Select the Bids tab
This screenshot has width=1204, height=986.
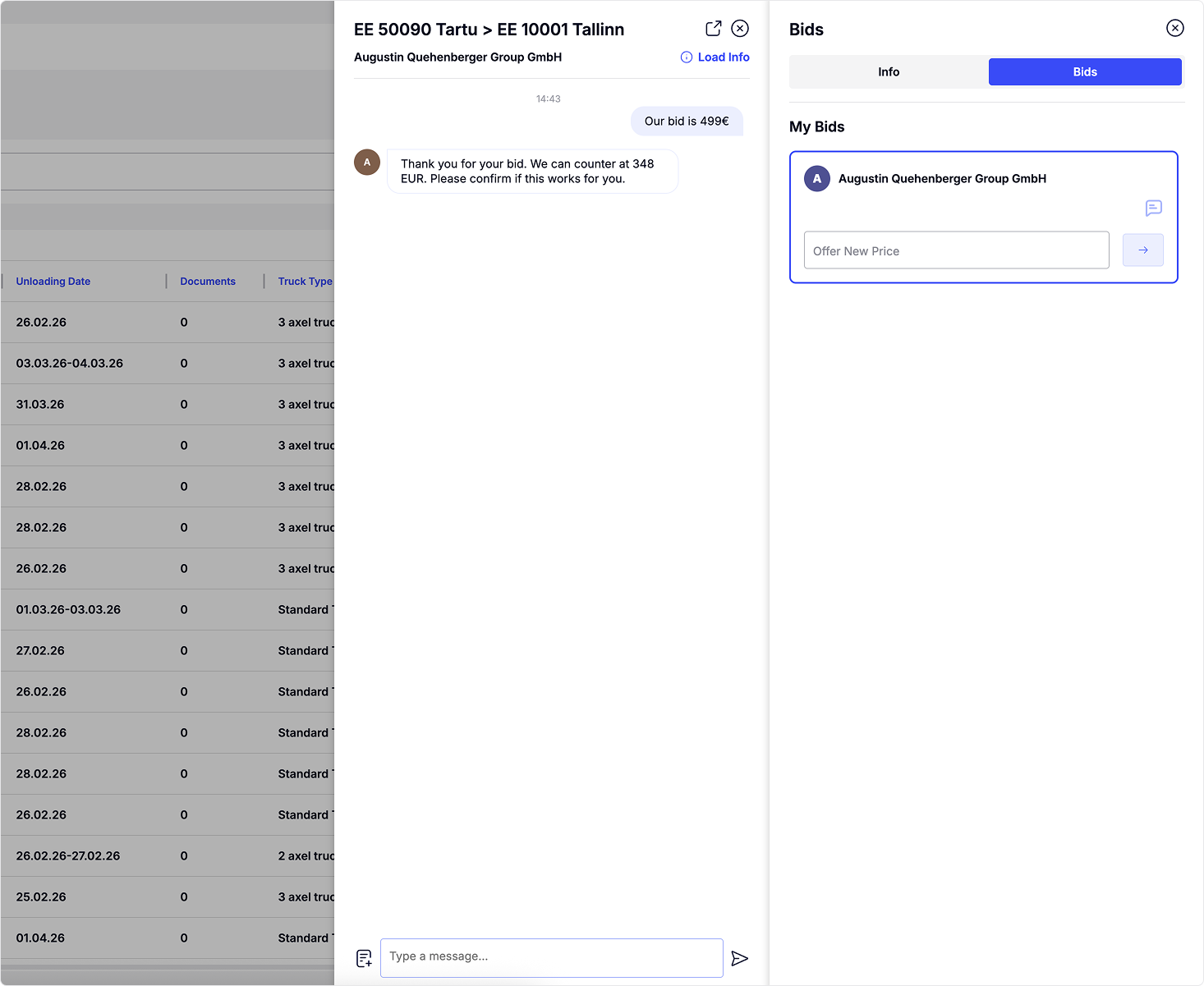1084,72
